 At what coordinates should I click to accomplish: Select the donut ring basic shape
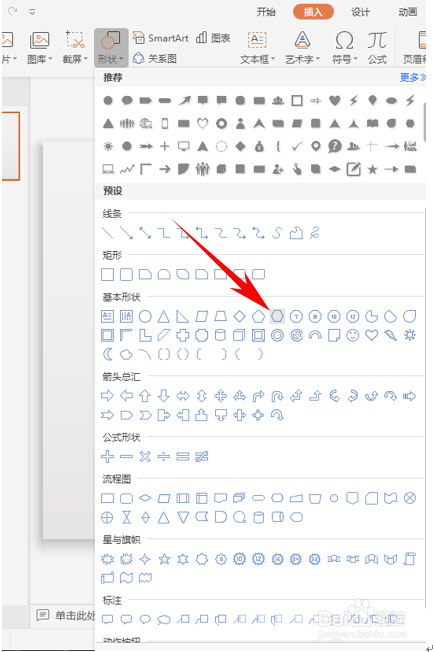tap(277, 335)
